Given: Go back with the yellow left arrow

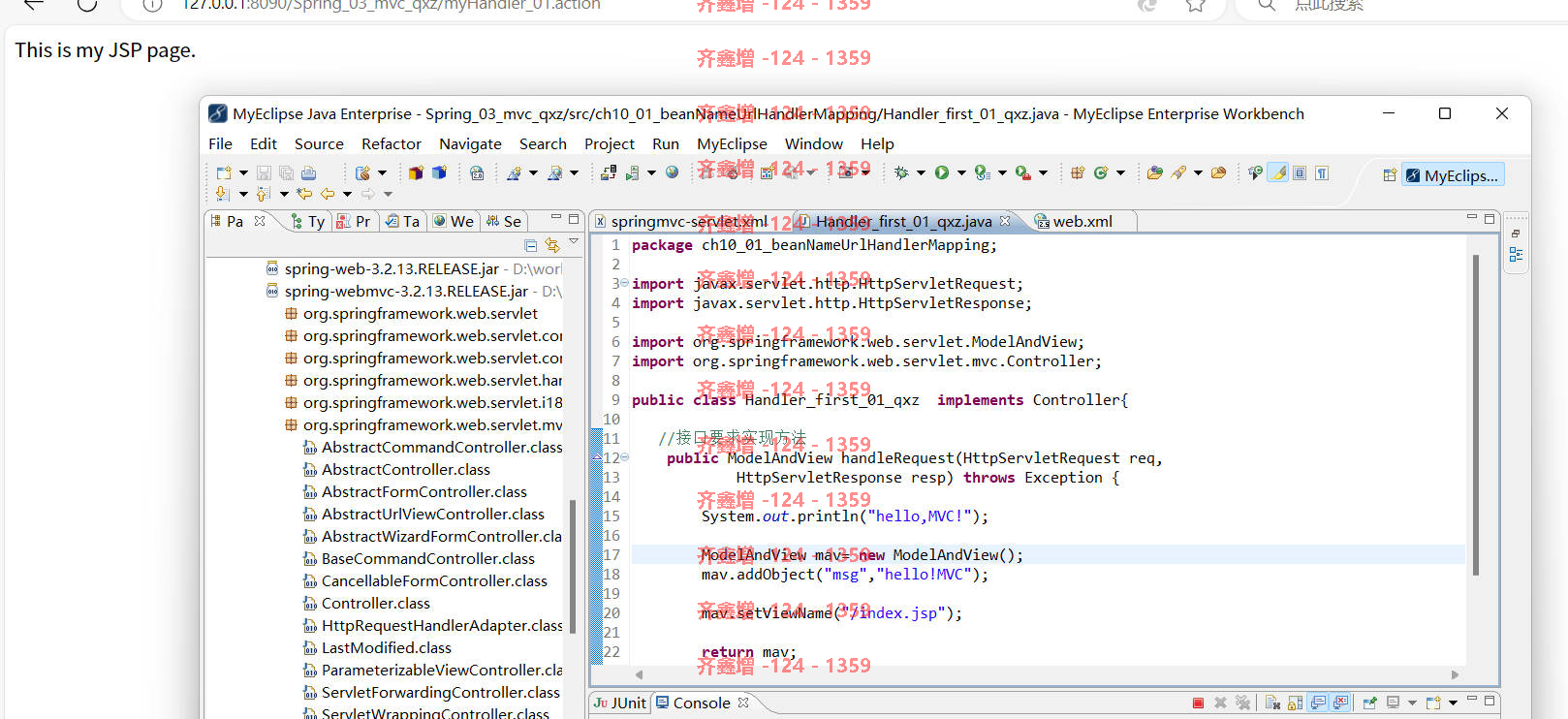Looking at the screenshot, I should [x=328, y=194].
